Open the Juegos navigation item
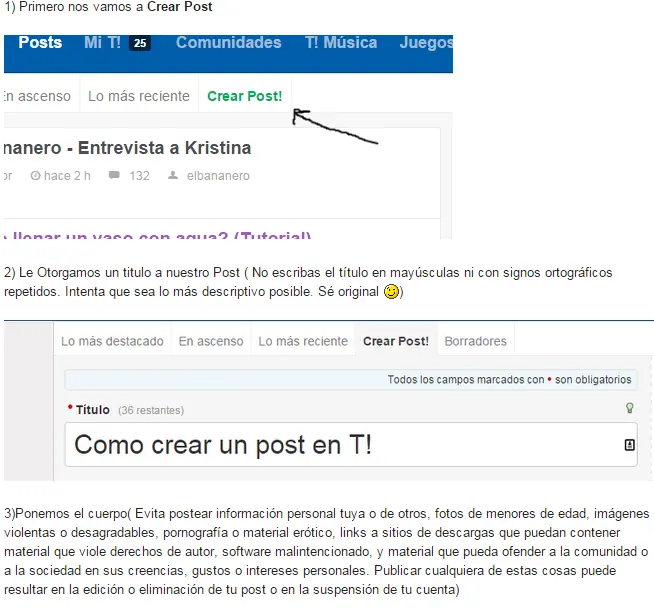The width and height of the screenshot is (654, 608). (426, 43)
